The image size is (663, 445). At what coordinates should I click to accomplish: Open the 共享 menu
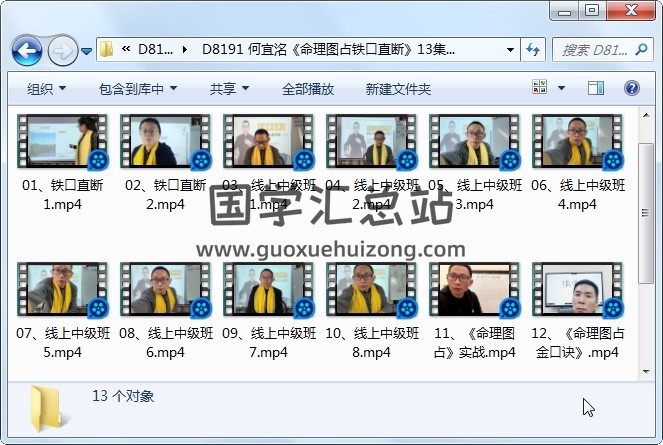(x=229, y=89)
